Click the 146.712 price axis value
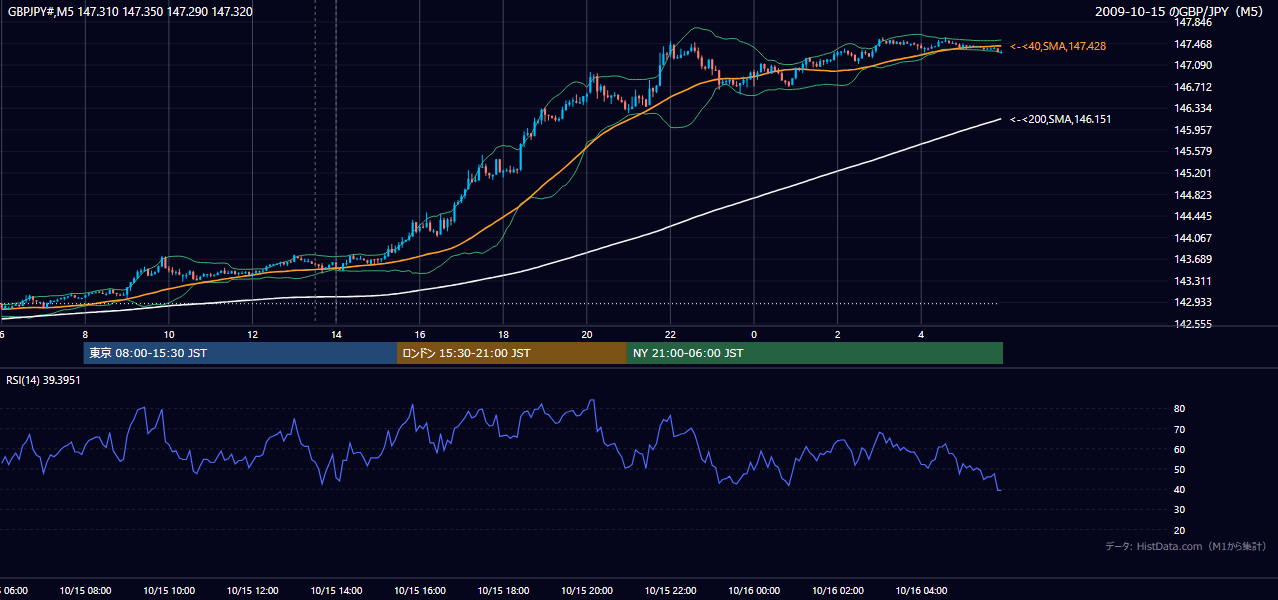This screenshot has height=600, width=1278. point(1192,87)
